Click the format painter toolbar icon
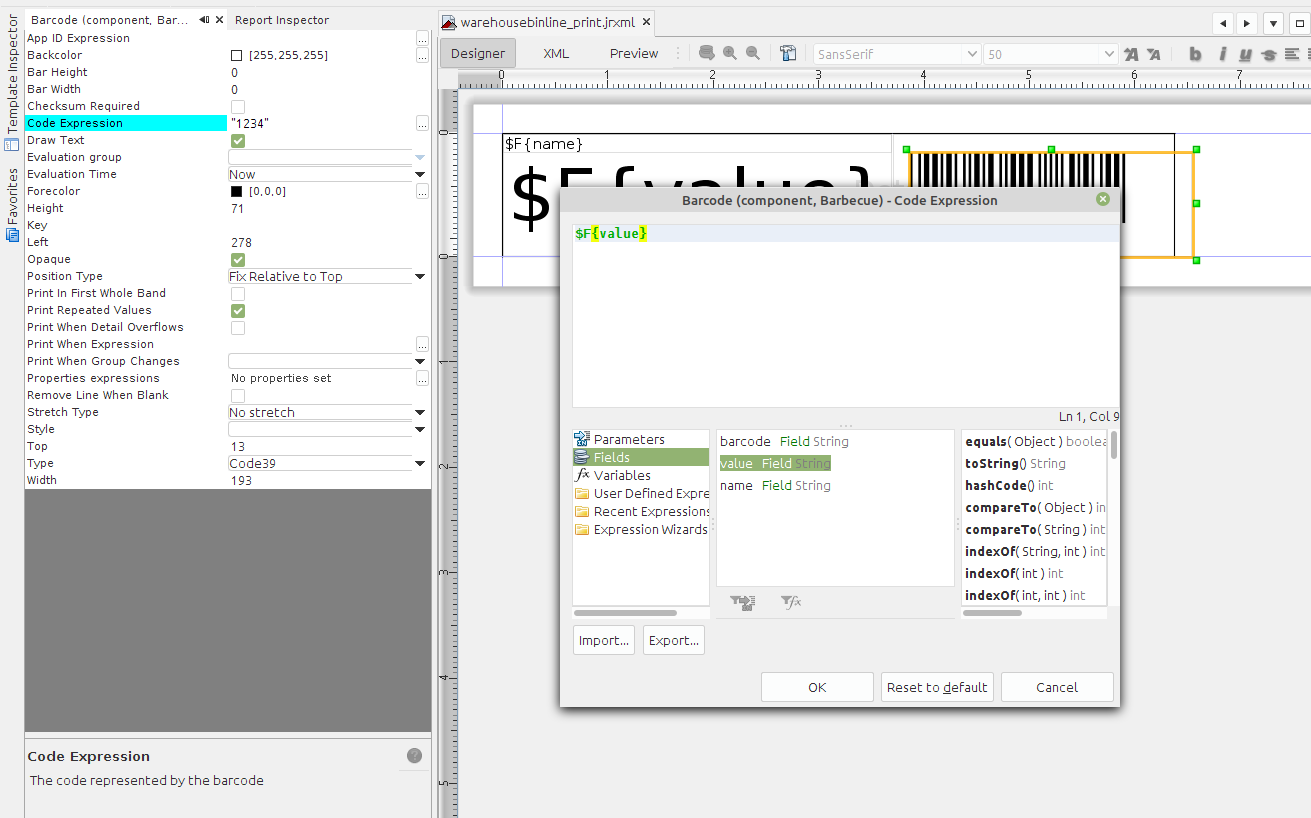 click(x=788, y=54)
